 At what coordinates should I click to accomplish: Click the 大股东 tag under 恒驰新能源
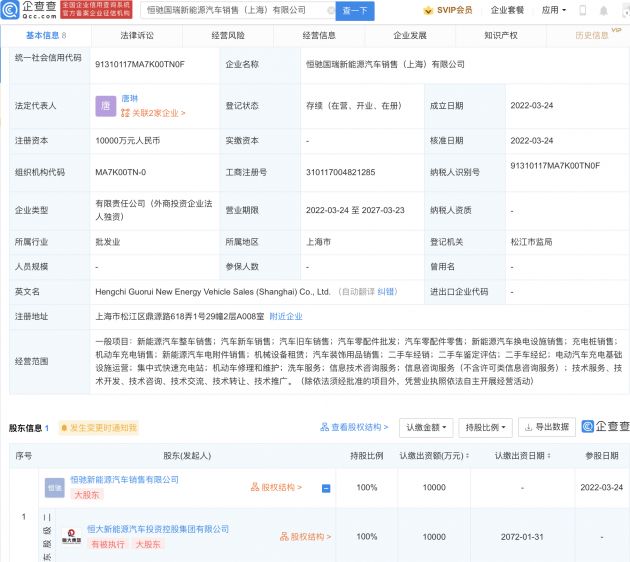coord(87,495)
